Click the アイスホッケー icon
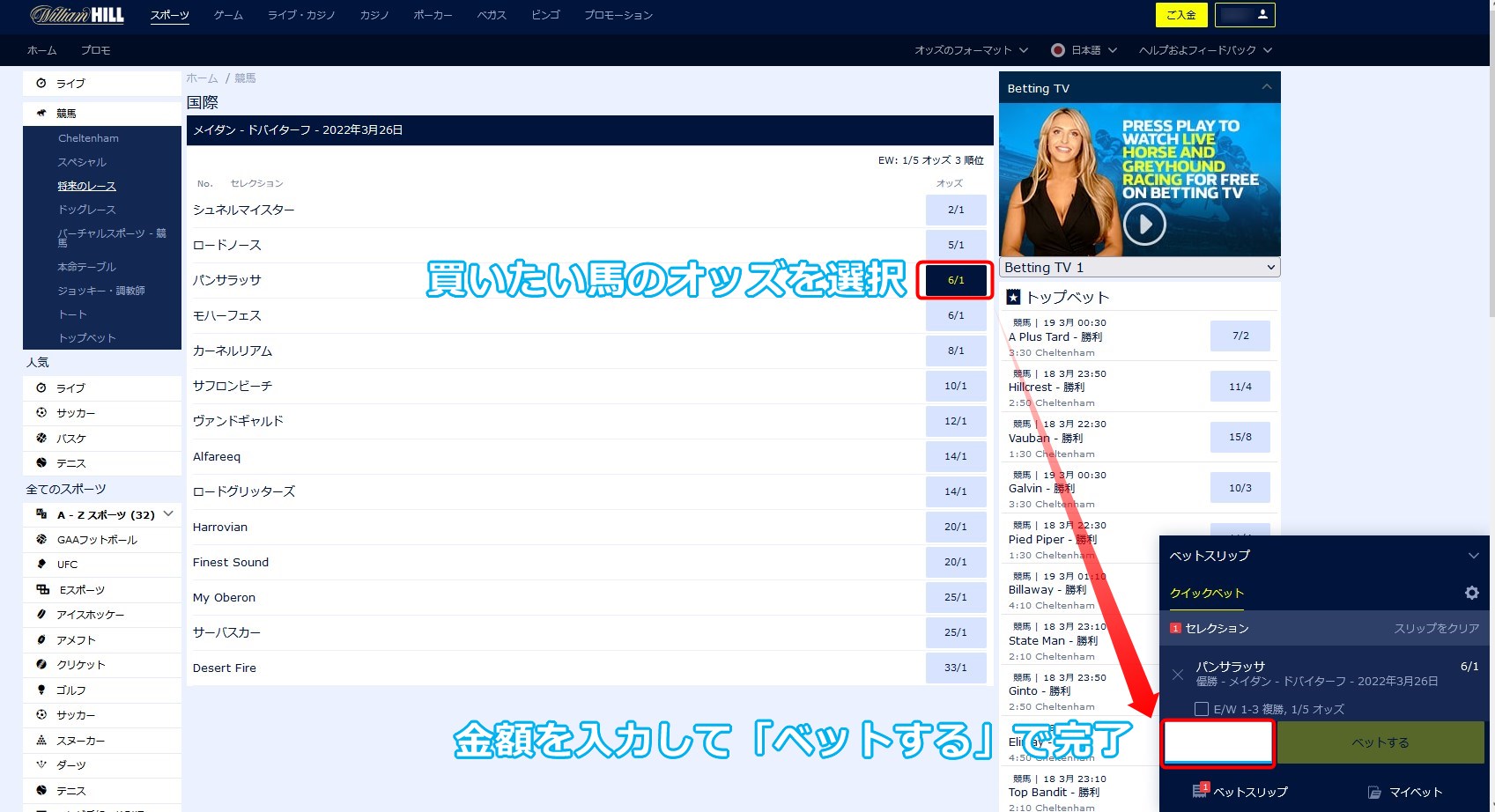Image resolution: width=1495 pixels, height=812 pixels. click(41, 614)
